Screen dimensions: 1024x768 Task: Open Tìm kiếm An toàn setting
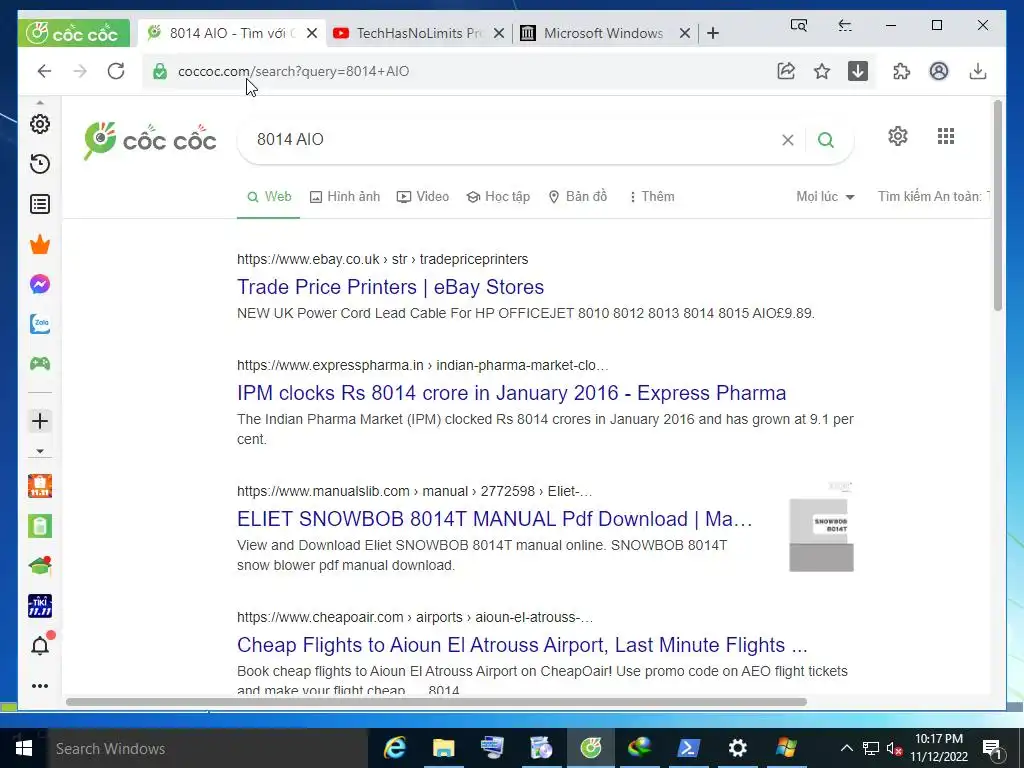(934, 197)
